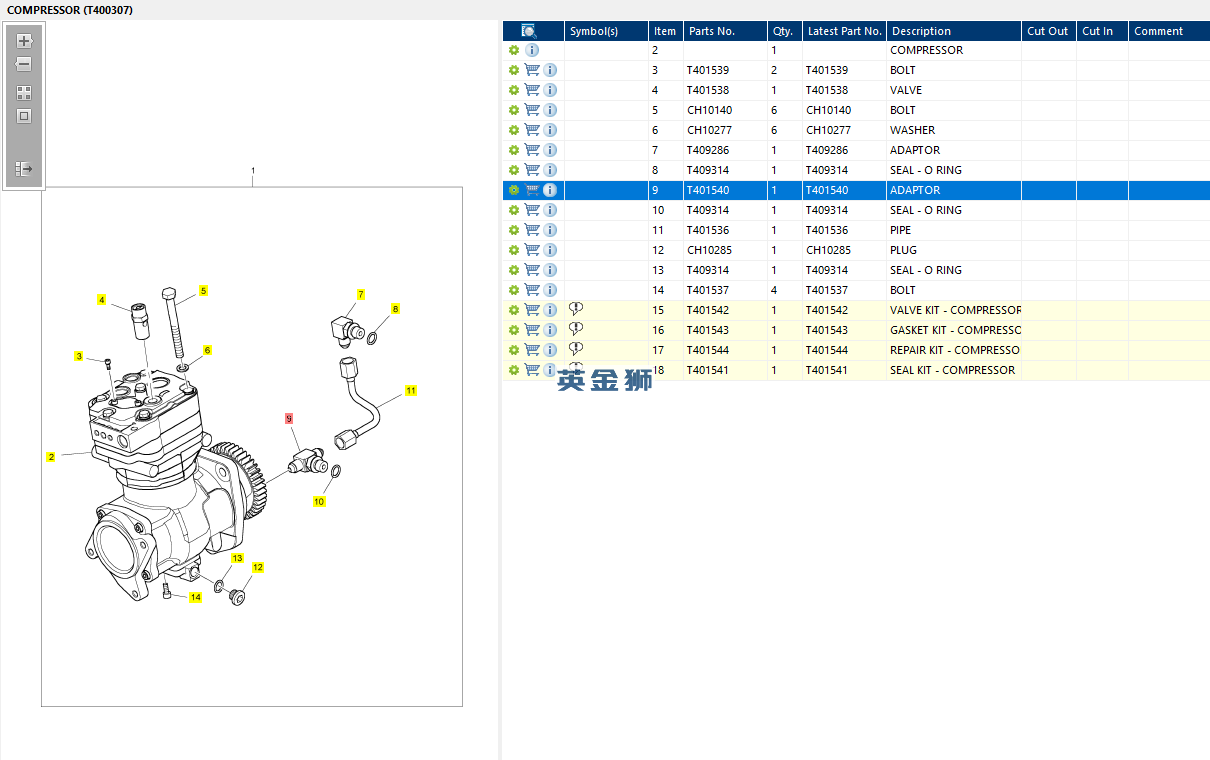1210x760 pixels.
Task: Click GASKET KIT - COMPRESSO description
Action: tap(955, 330)
